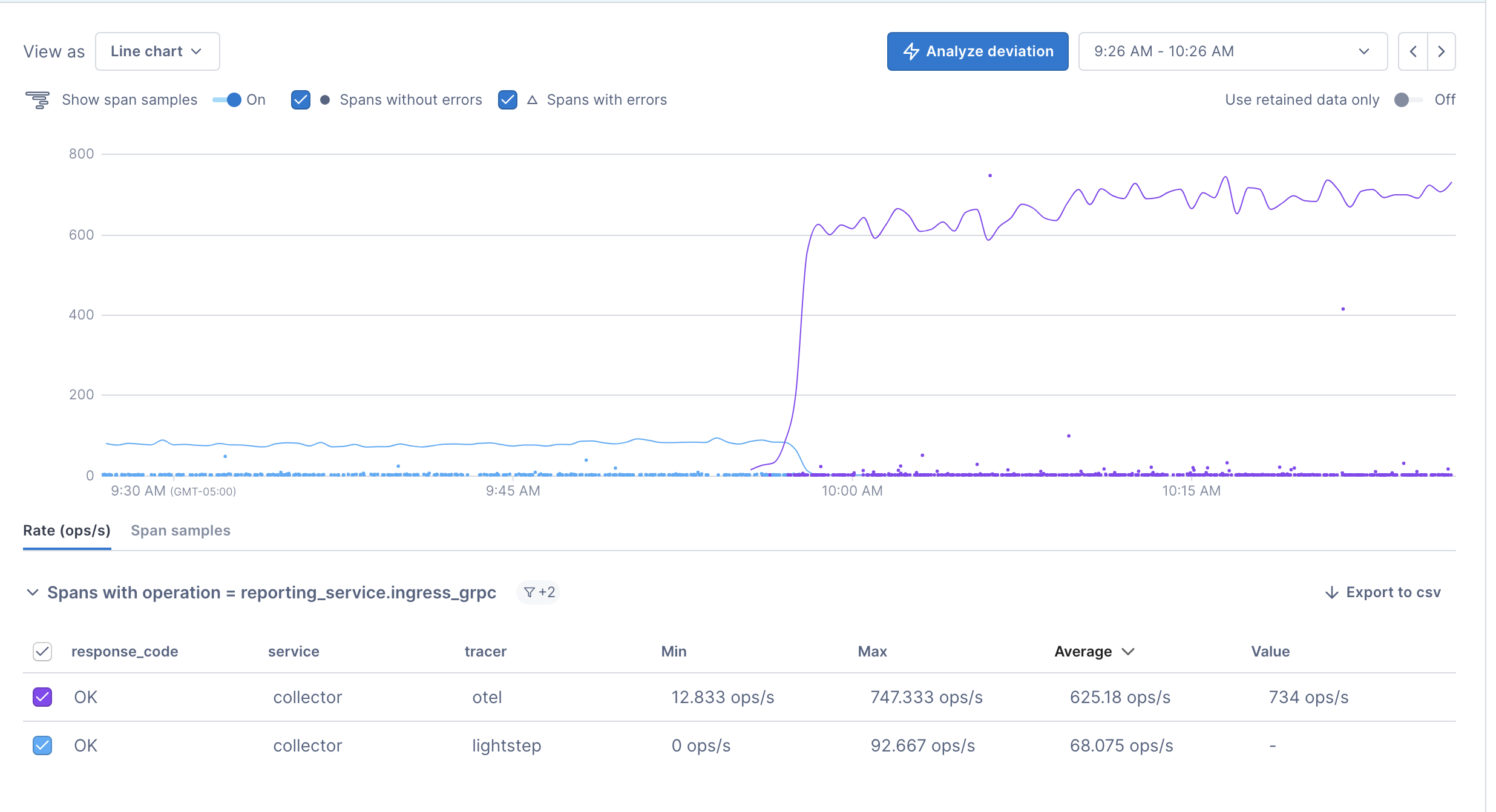Click the circle icon next to Spans without errors

tap(325, 100)
